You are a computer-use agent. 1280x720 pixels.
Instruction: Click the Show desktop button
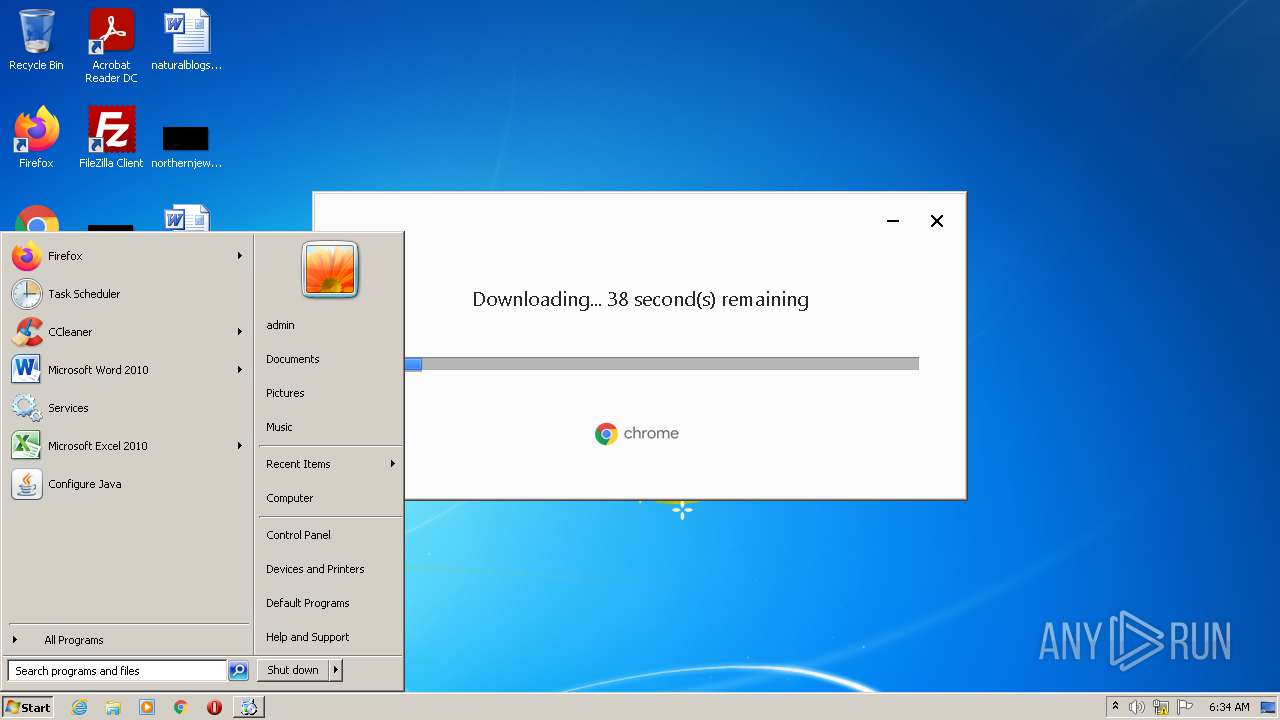tap(1270, 707)
